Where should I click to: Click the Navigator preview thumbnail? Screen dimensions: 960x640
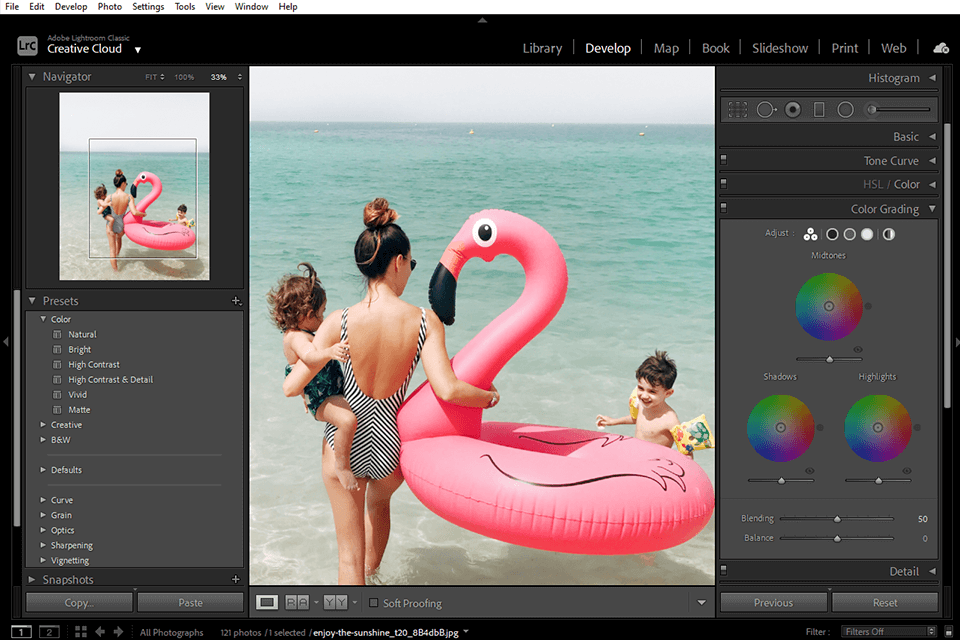134,186
